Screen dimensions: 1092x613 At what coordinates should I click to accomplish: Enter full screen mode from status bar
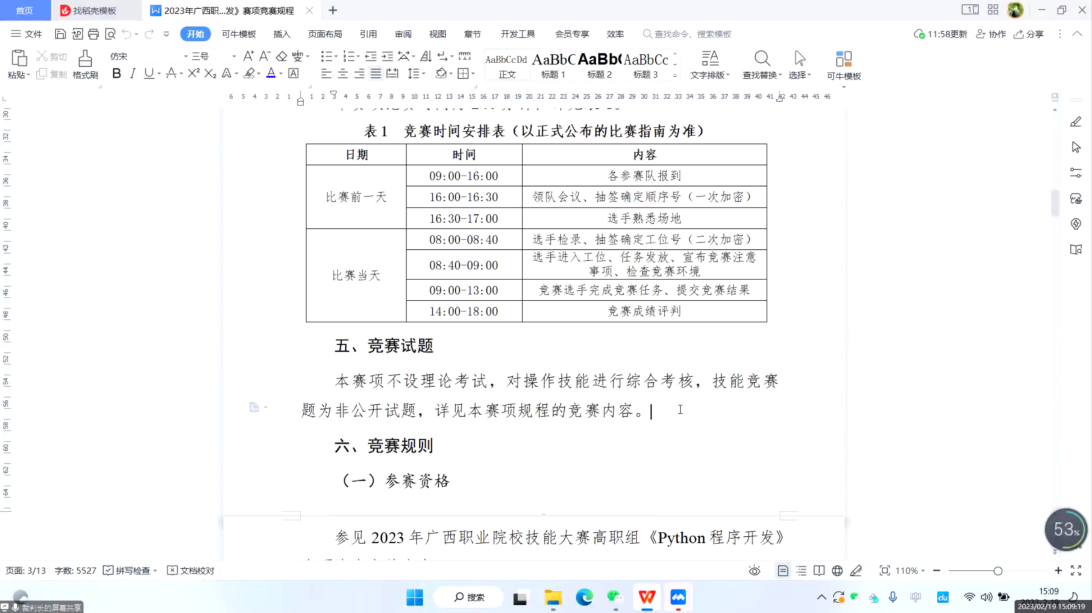tap(1076, 571)
